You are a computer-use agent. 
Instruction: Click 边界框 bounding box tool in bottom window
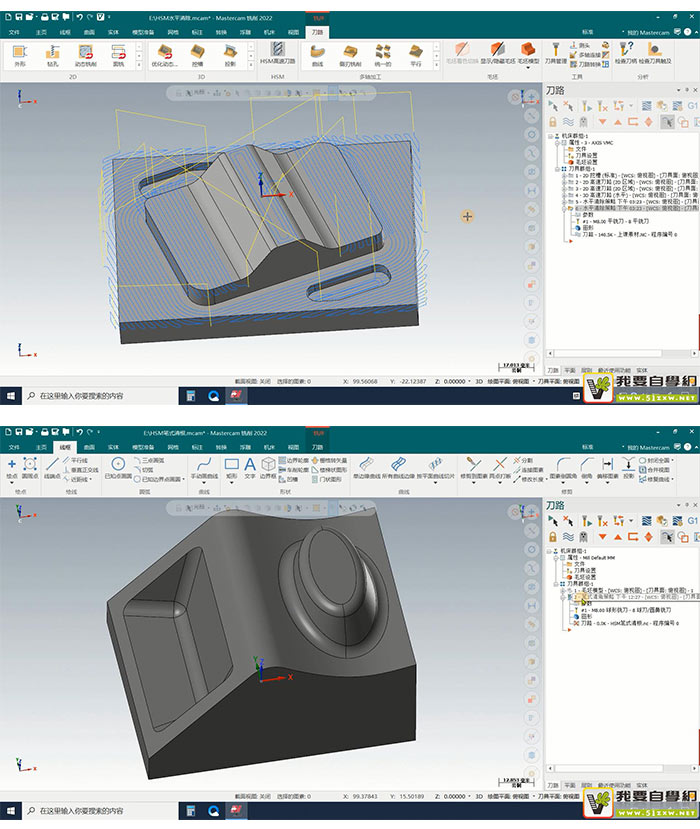[x=268, y=469]
